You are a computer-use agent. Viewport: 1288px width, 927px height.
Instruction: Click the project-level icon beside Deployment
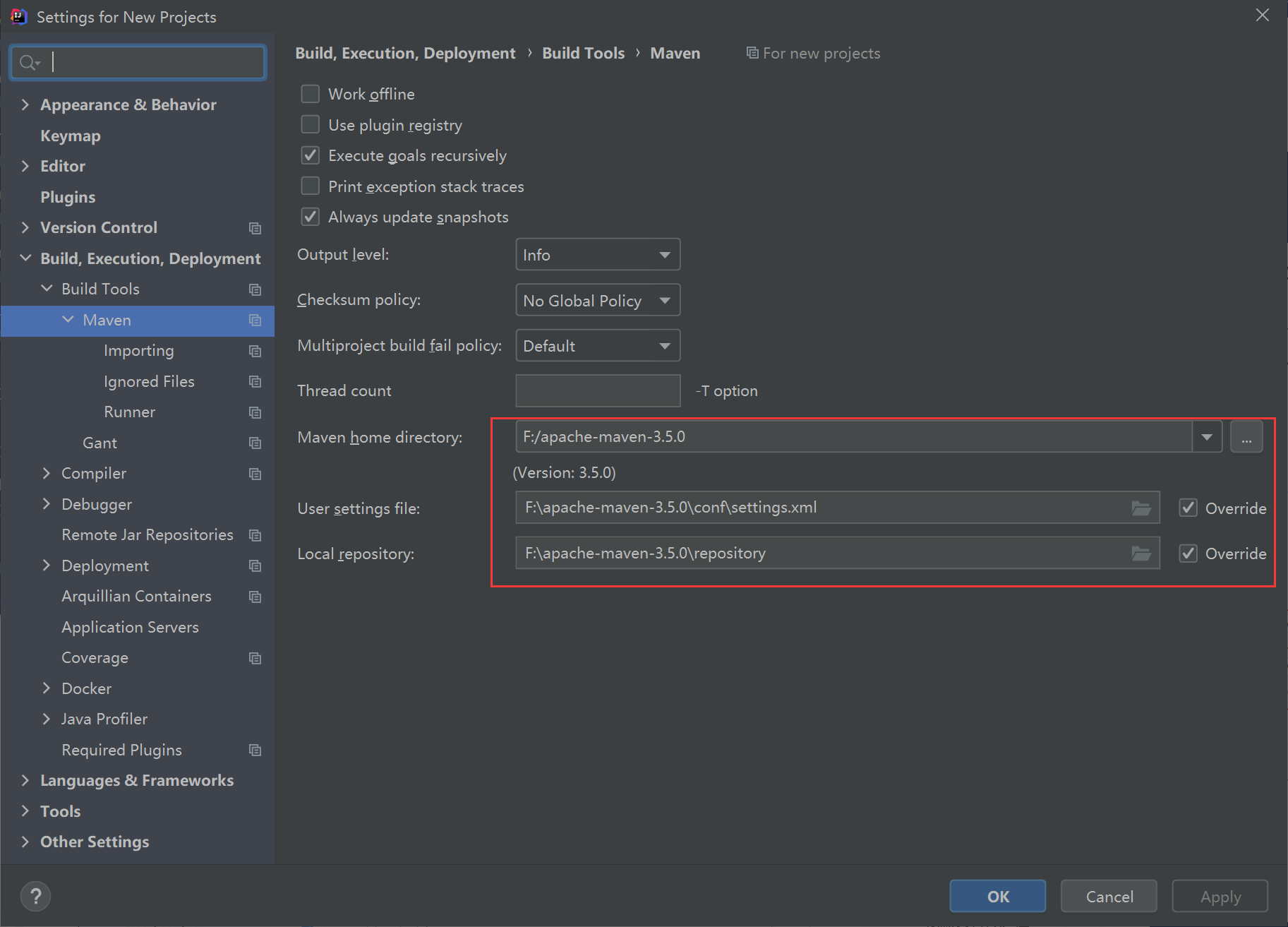point(255,566)
